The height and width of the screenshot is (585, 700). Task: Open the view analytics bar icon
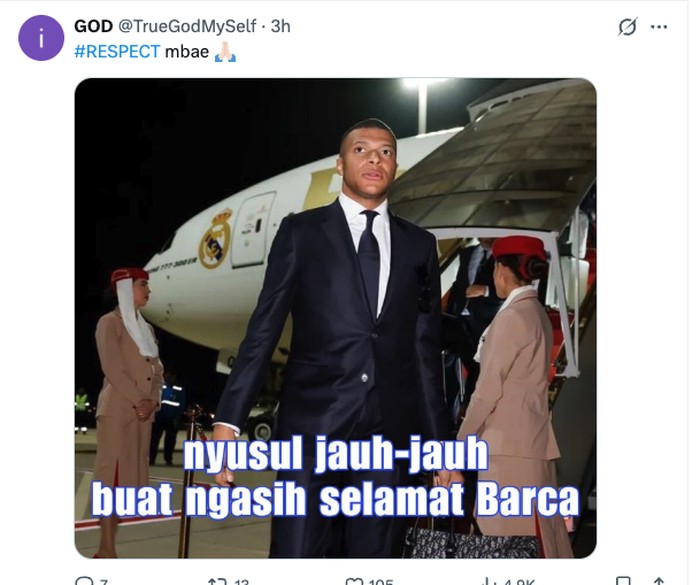coord(490,581)
